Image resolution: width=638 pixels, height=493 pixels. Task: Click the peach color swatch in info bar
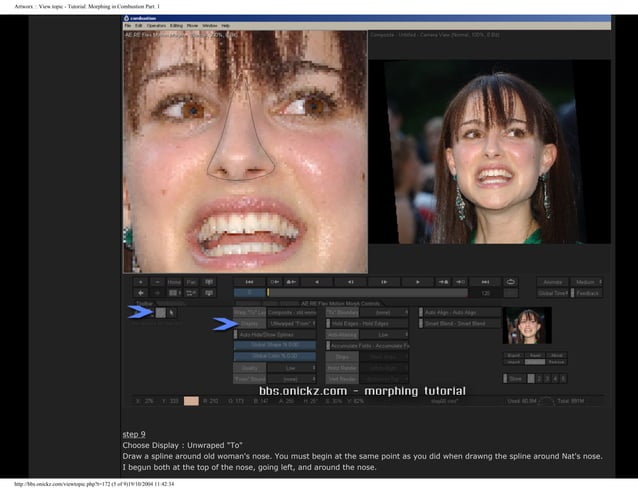191,401
